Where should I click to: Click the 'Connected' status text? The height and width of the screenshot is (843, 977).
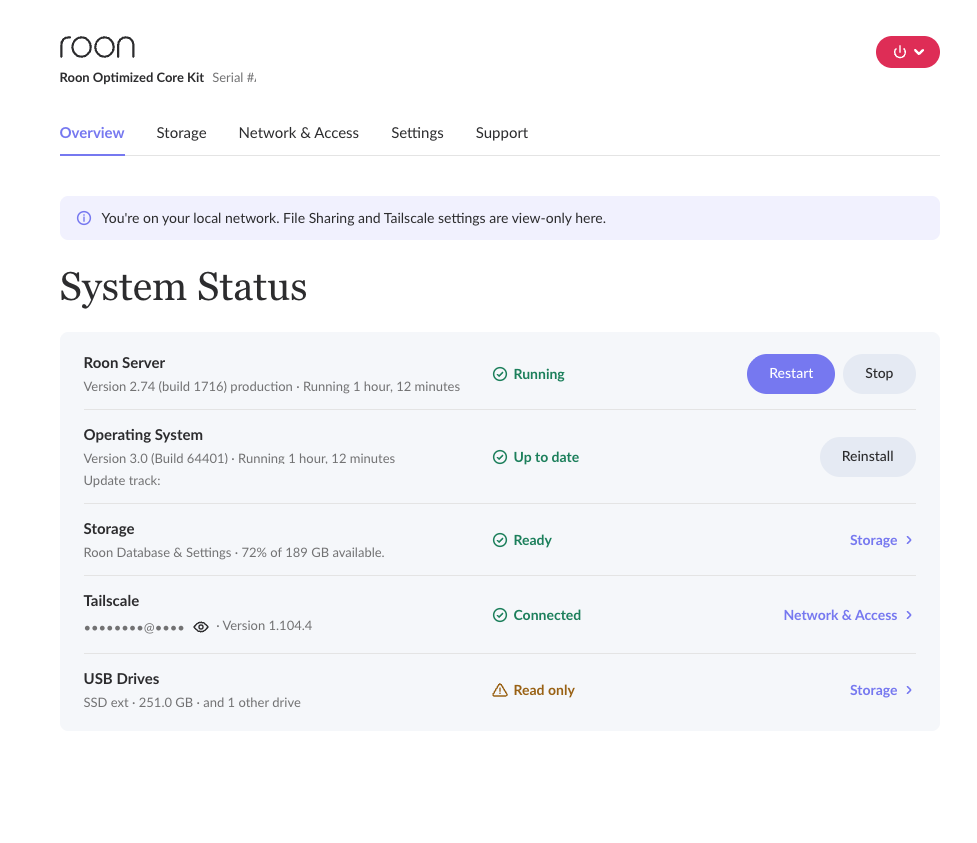point(547,615)
